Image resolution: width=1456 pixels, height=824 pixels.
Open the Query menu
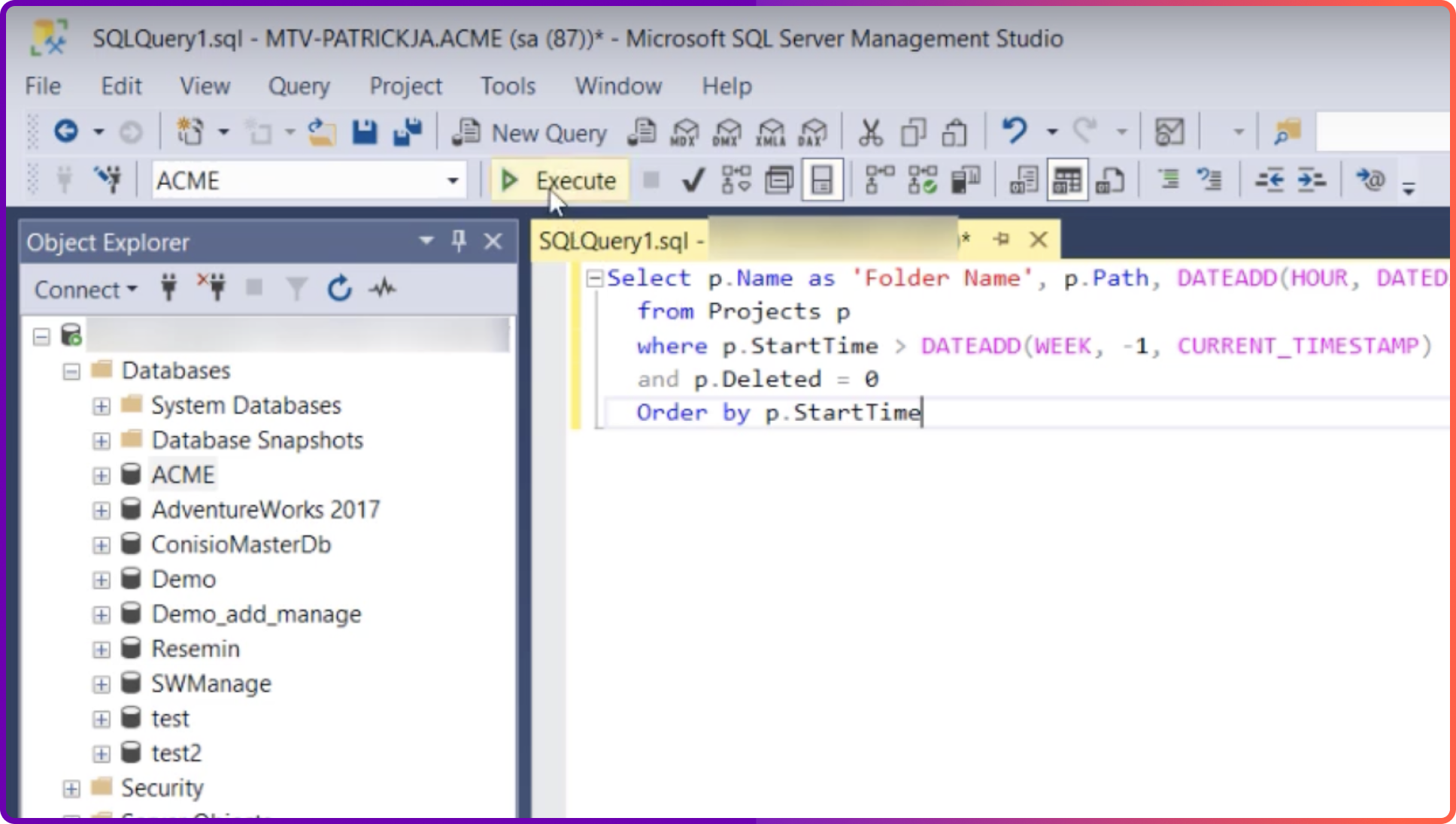299,86
